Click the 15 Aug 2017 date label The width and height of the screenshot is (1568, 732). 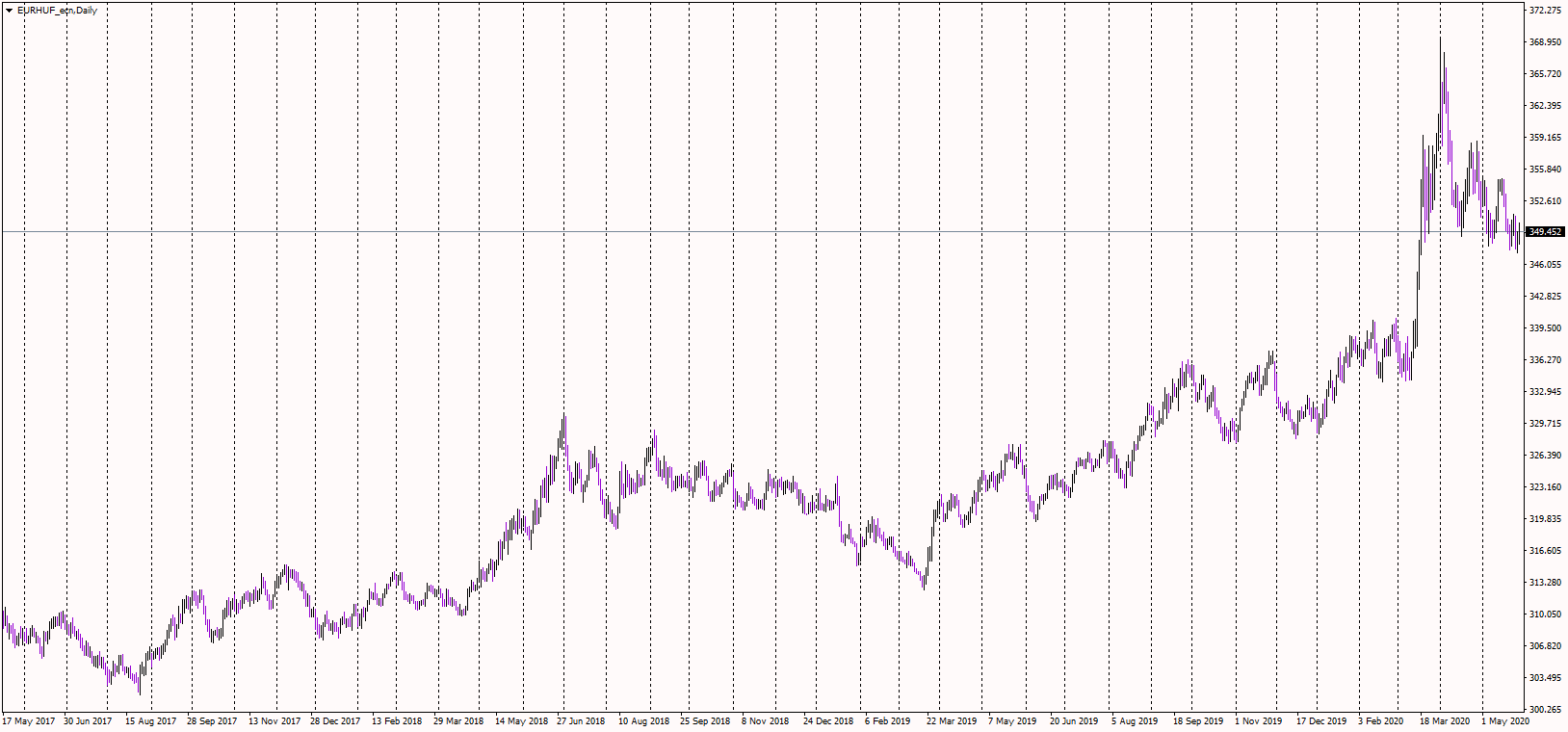point(151,721)
